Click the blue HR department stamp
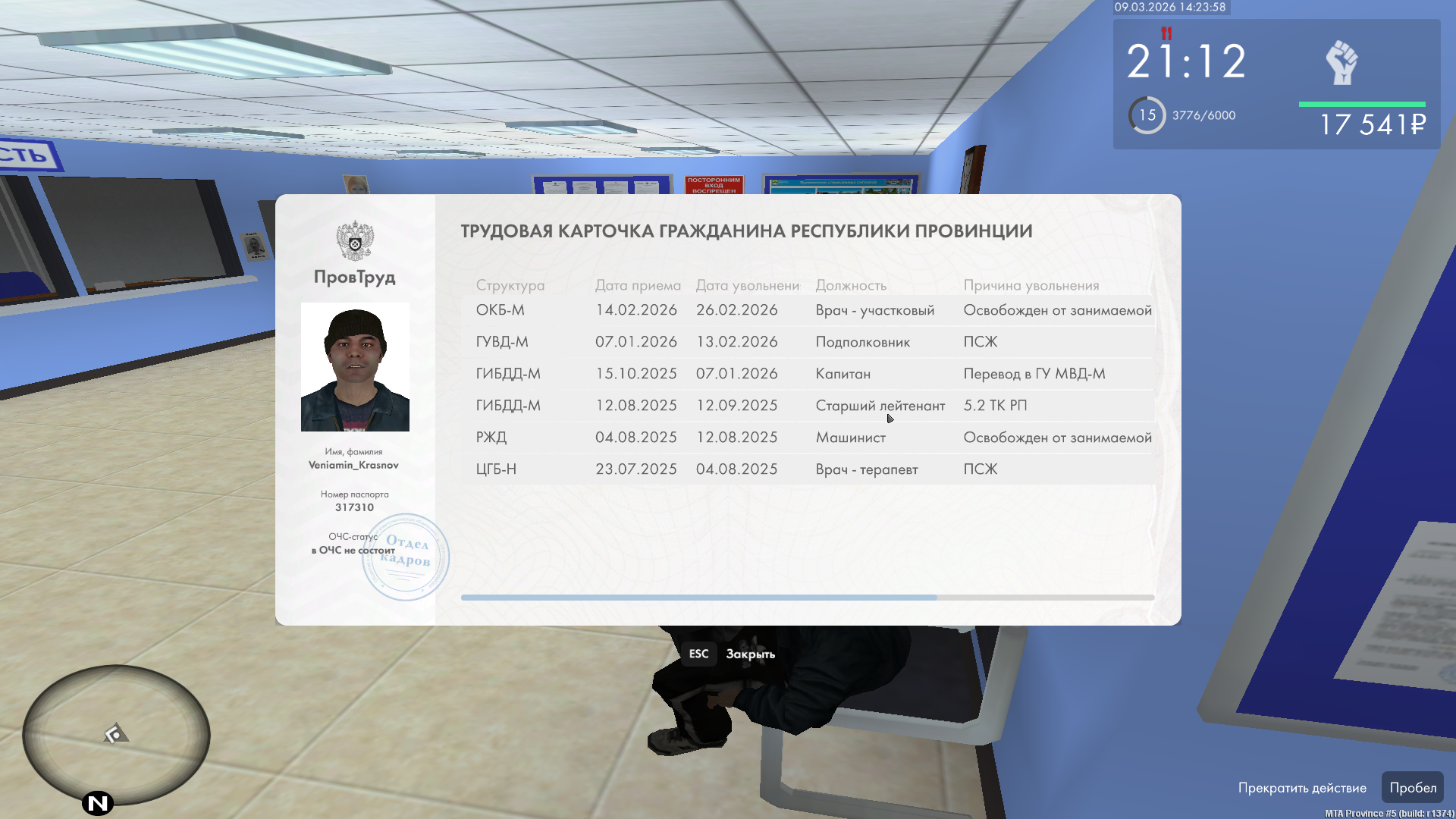The image size is (1456, 819). click(406, 557)
